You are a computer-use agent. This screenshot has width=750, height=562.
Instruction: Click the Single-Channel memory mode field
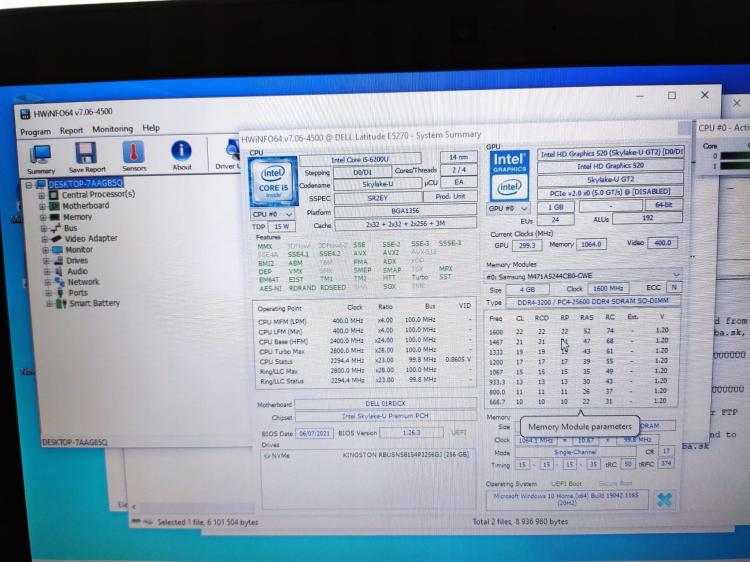click(575, 452)
